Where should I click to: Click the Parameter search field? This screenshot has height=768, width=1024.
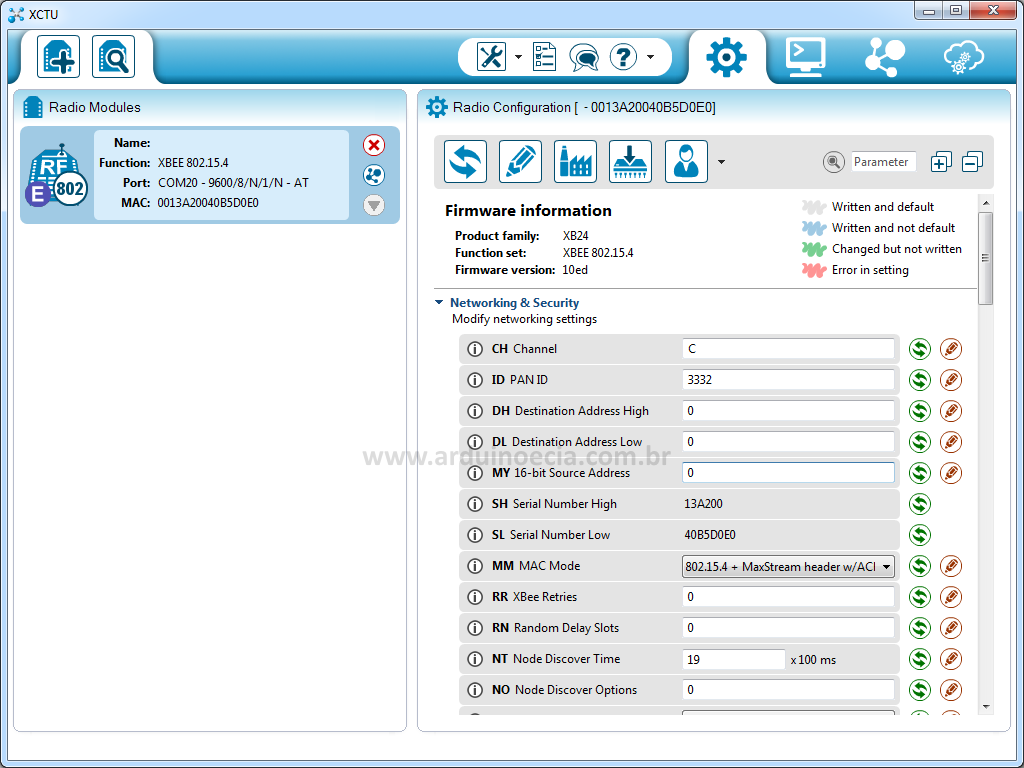tap(884, 162)
